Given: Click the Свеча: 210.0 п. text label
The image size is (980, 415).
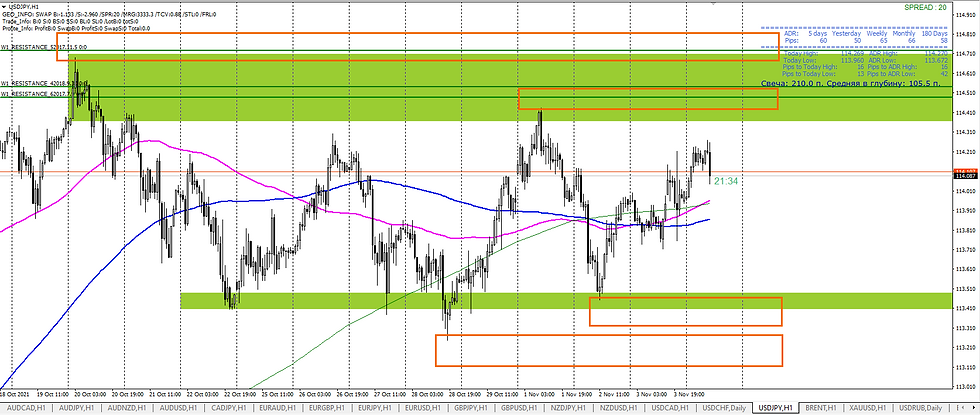Looking at the screenshot, I should point(791,83).
